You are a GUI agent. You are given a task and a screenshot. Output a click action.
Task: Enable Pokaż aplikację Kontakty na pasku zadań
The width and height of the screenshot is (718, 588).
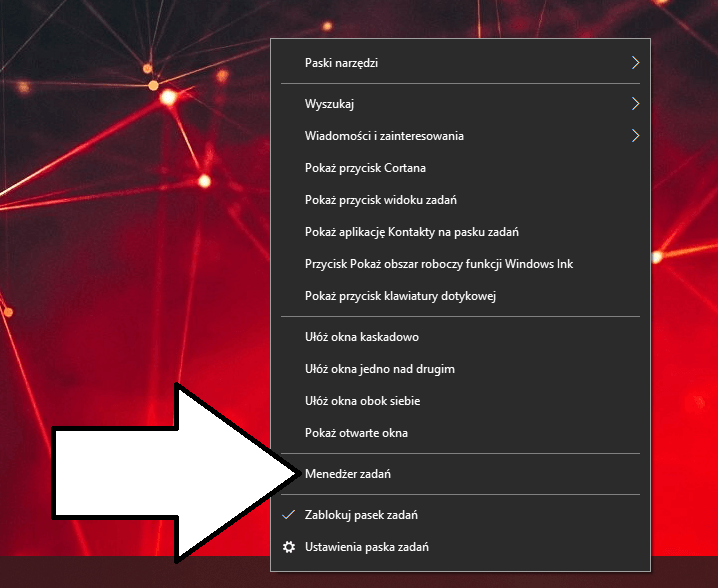(x=460, y=232)
